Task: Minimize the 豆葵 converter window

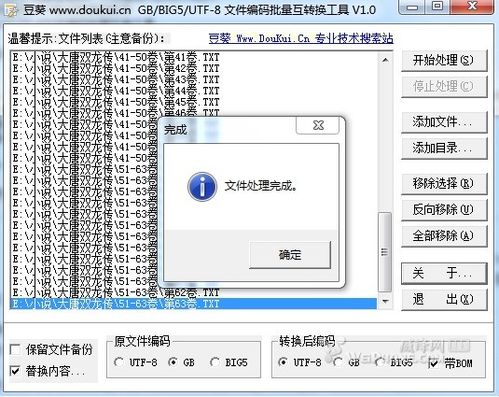Action: (x=412, y=7)
